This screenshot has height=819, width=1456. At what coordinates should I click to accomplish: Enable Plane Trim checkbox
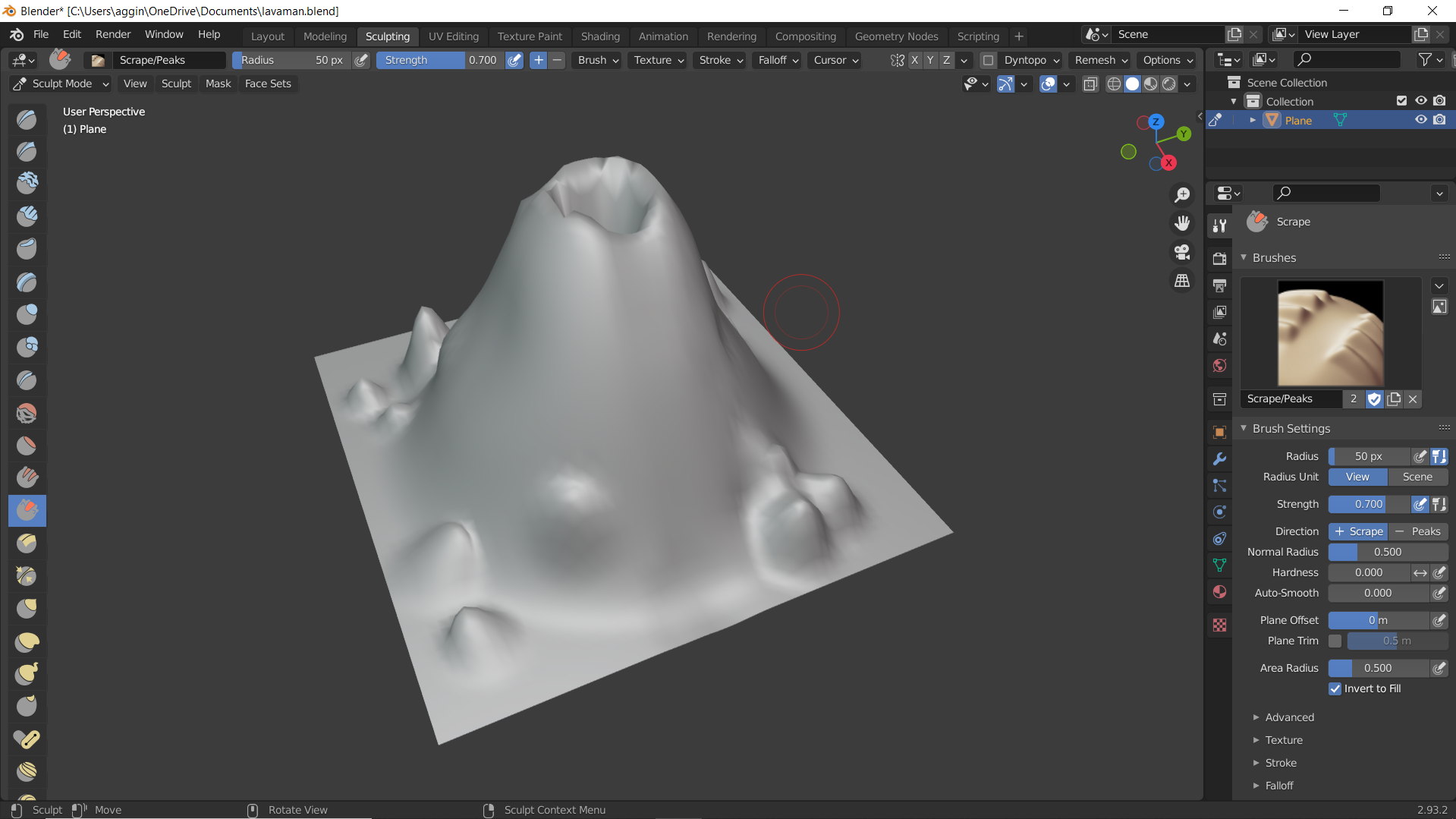[1335, 641]
